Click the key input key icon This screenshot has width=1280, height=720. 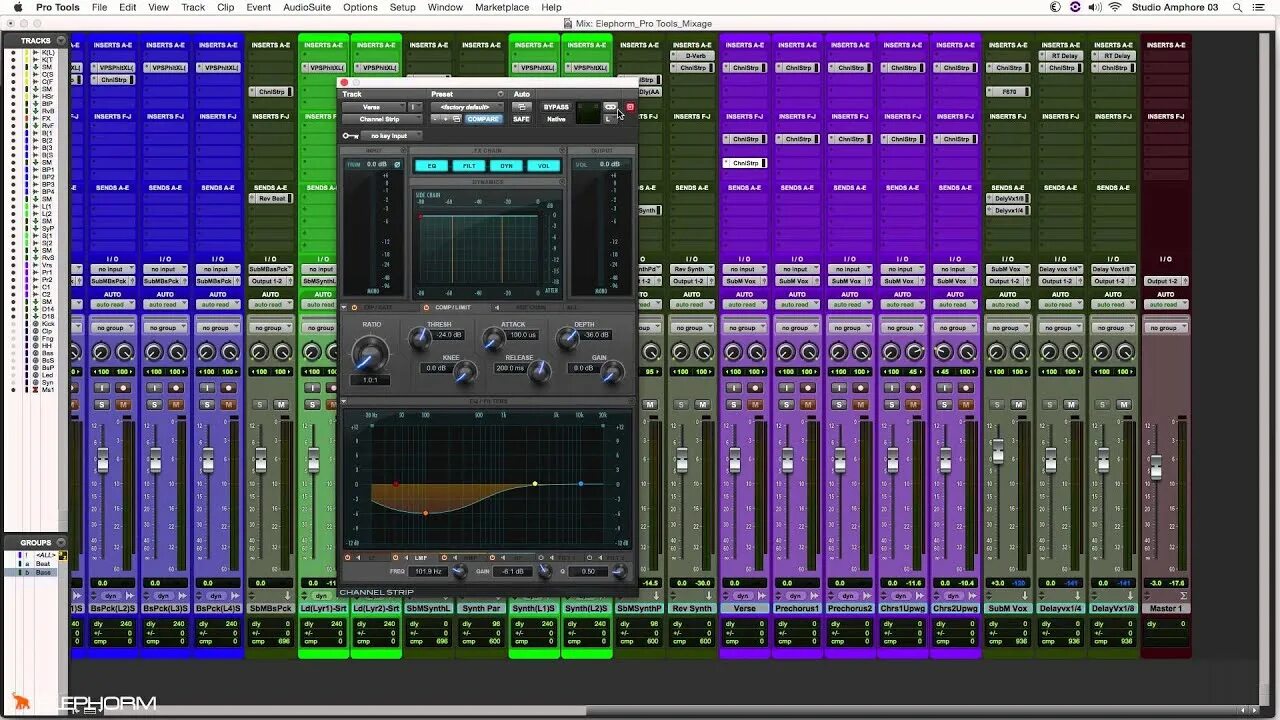tap(350, 136)
